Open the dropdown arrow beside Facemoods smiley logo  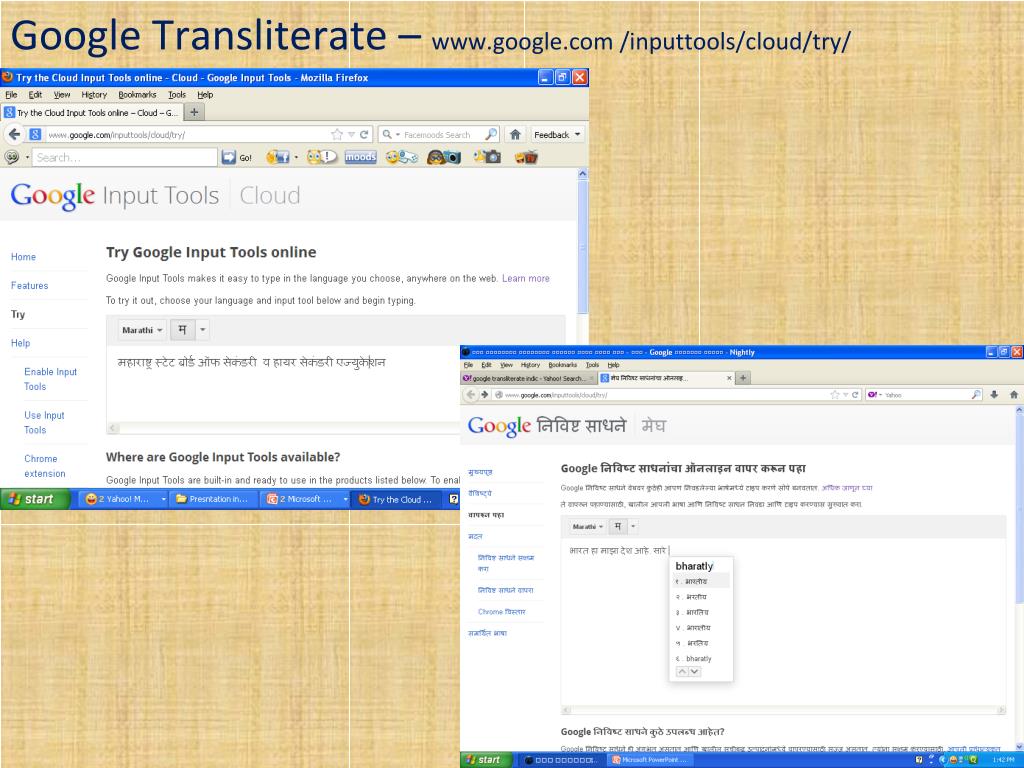[x=27, y=157]
